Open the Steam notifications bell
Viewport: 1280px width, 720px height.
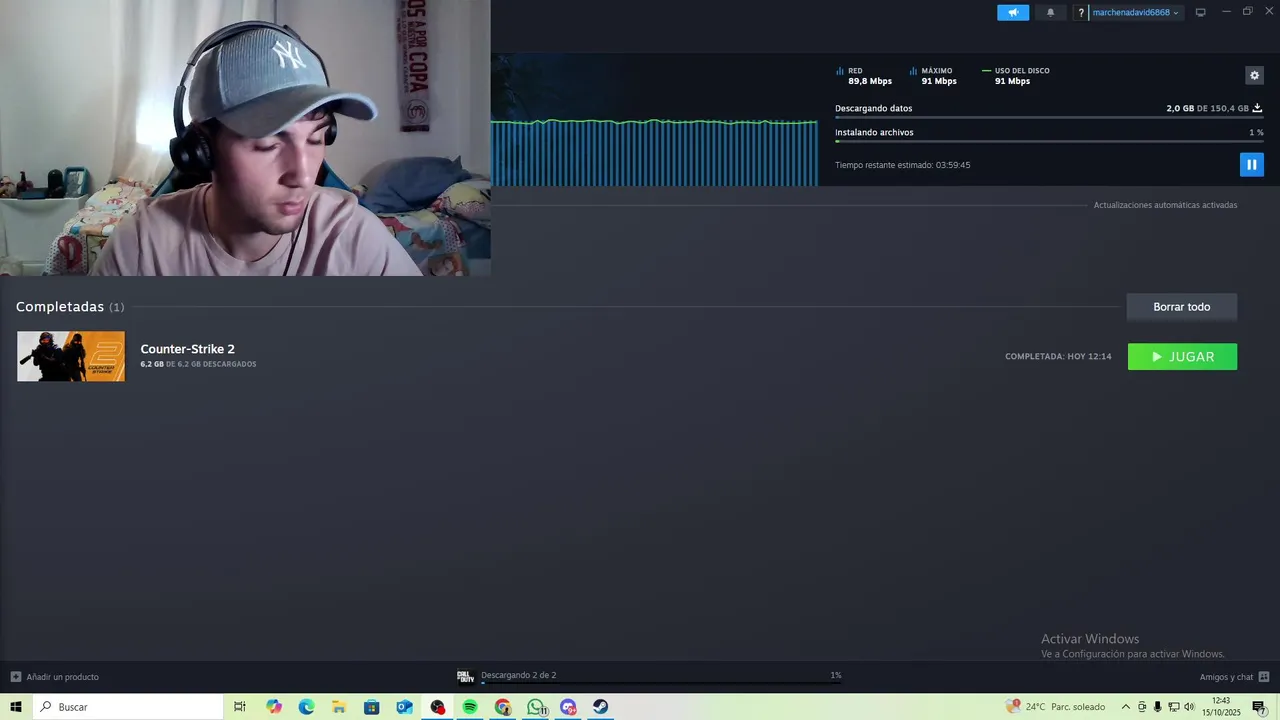click(x=1050, y=12)
